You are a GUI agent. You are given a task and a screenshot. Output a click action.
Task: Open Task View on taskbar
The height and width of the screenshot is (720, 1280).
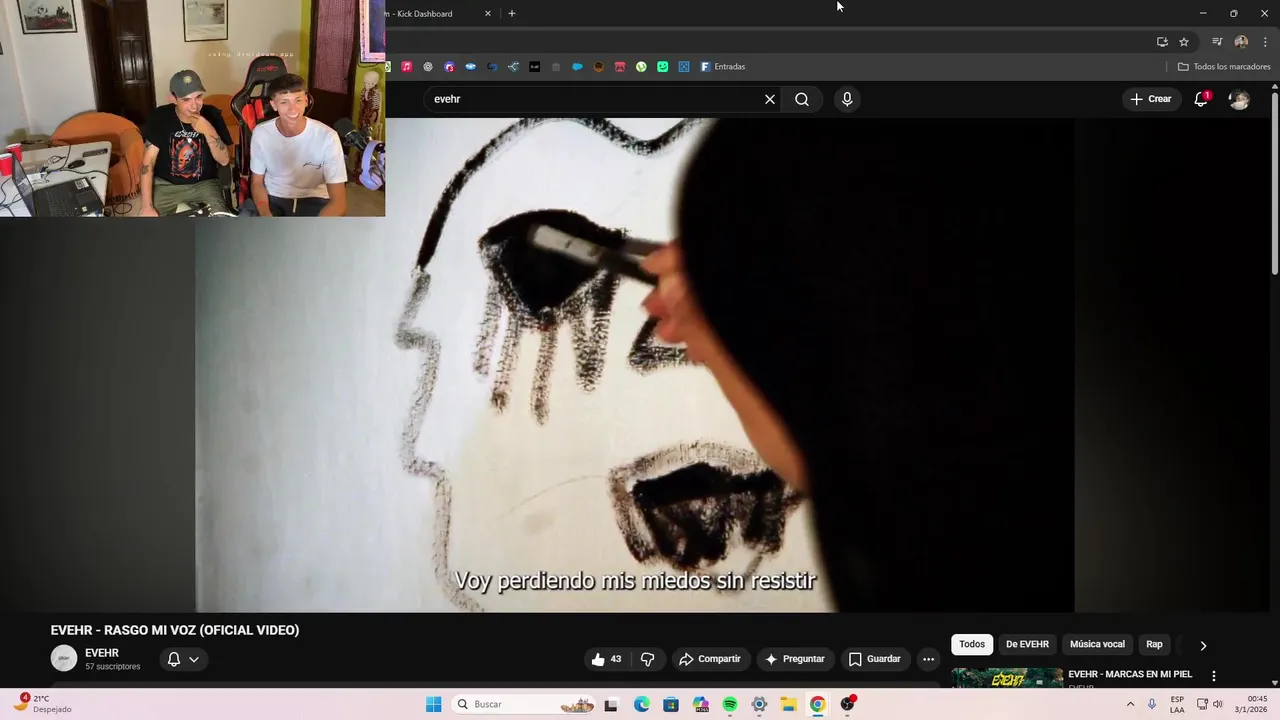click(x=611, y=704)
